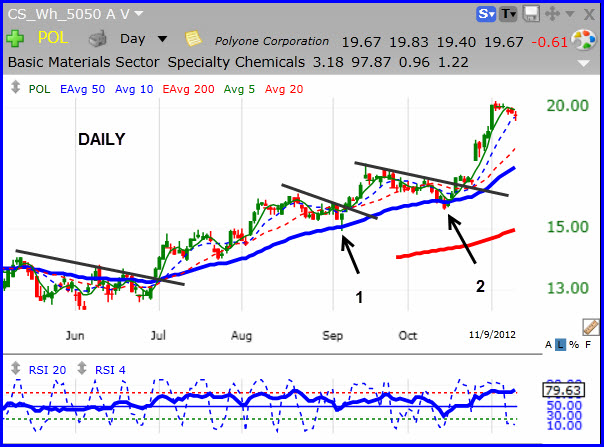Open the yellow notes icon
604x447 pixels.
coord(193,39)
